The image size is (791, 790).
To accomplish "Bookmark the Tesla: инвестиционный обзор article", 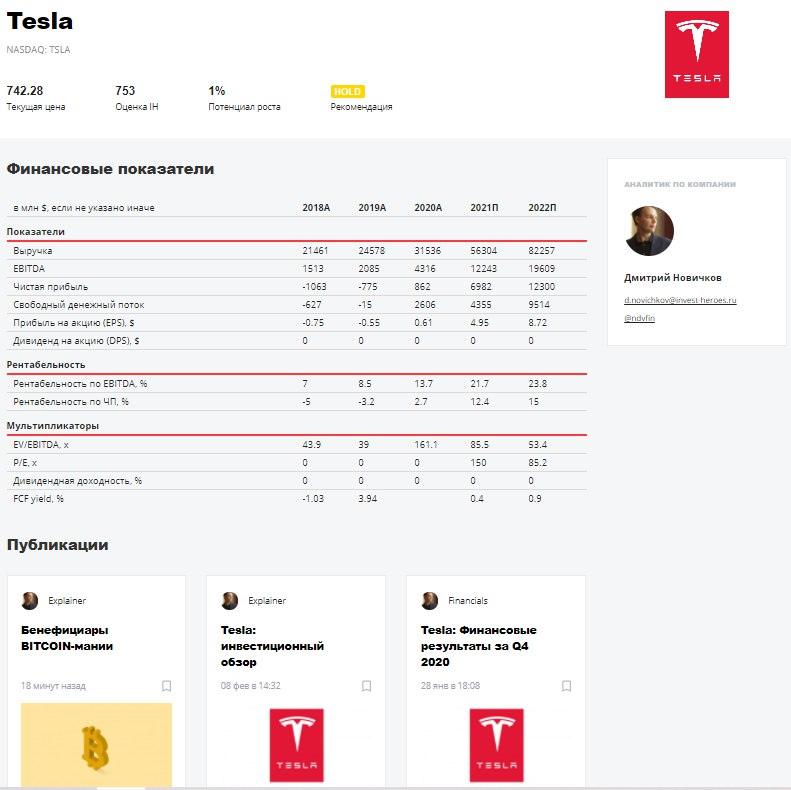I will [367, 686].
